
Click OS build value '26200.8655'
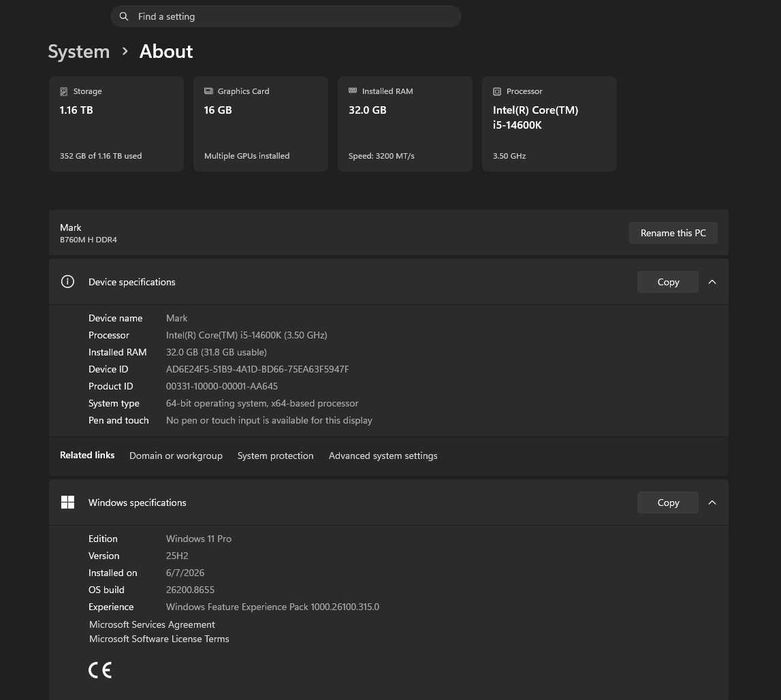click(190, 590)
